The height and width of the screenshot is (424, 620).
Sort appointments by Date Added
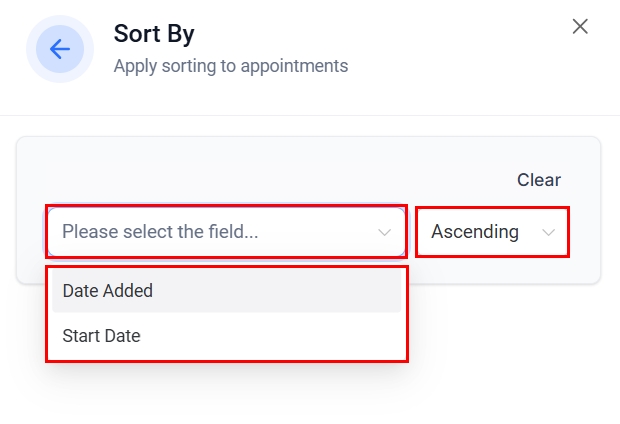click(x=108, y=291)
